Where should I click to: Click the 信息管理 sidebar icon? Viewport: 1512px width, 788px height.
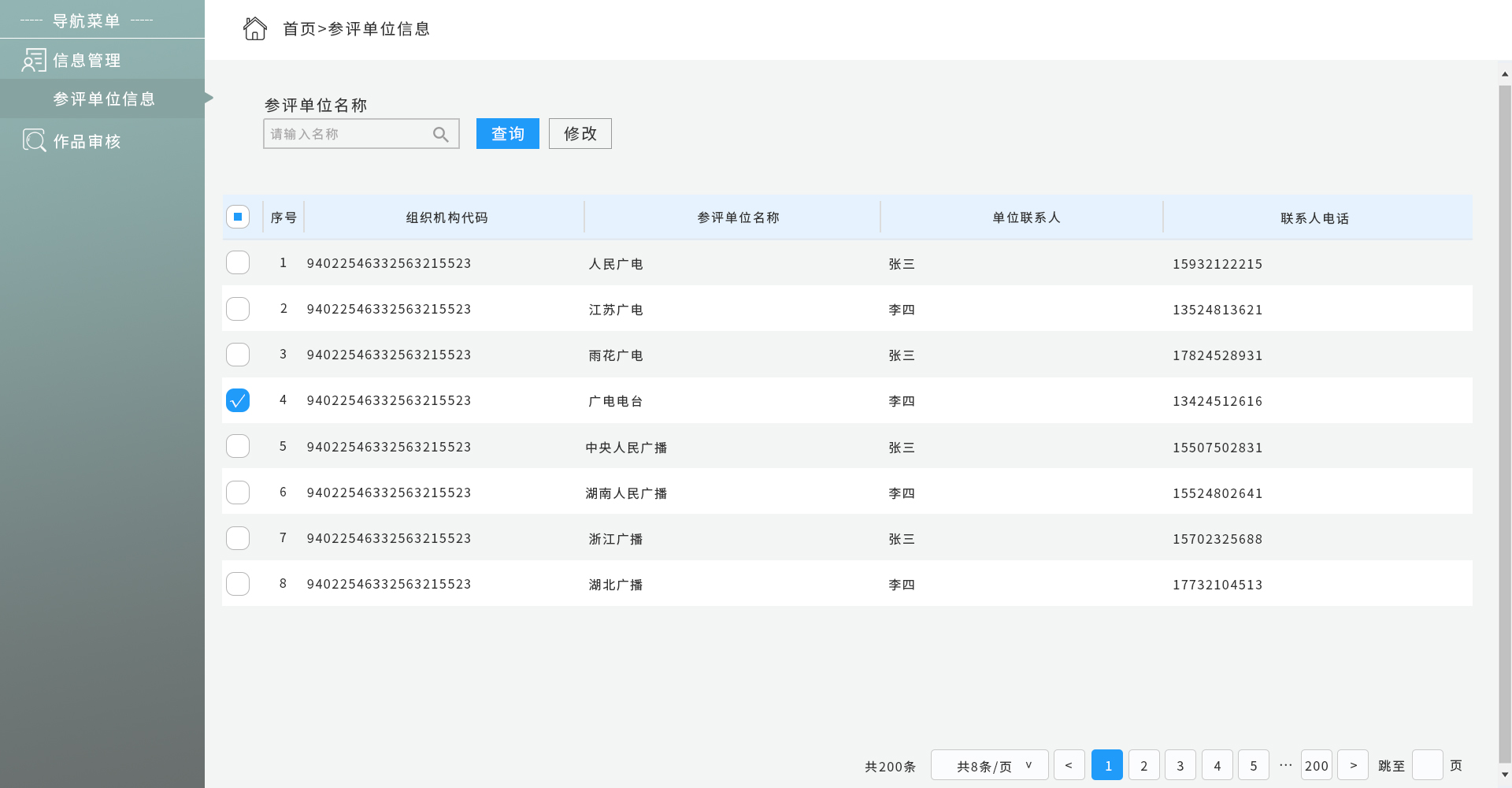(x=34, y=61)
